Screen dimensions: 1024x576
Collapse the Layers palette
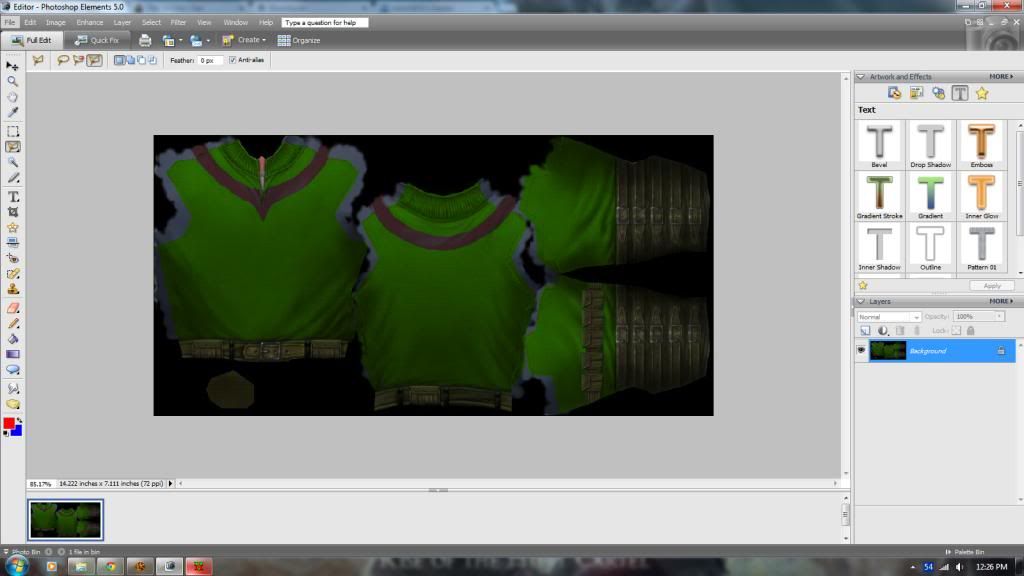[861, 302]
